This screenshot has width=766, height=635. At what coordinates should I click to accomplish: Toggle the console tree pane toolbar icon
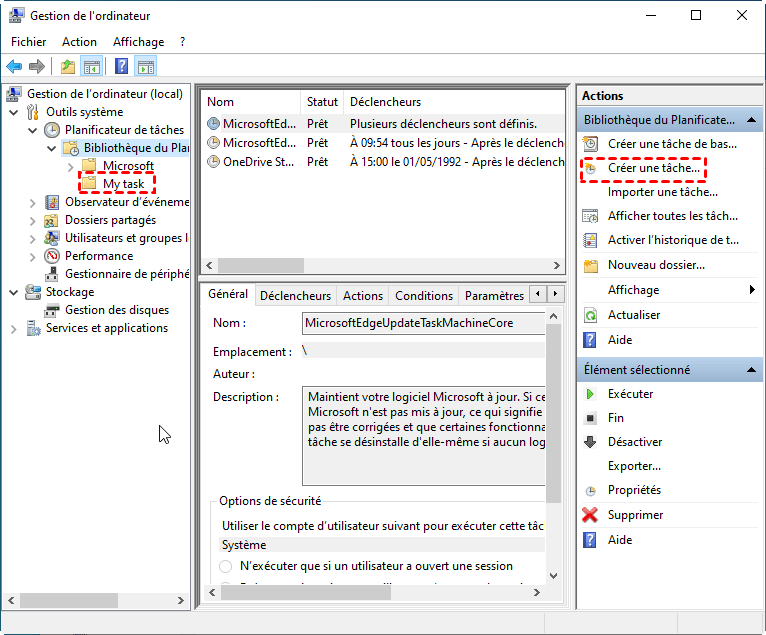coord(92,66)
